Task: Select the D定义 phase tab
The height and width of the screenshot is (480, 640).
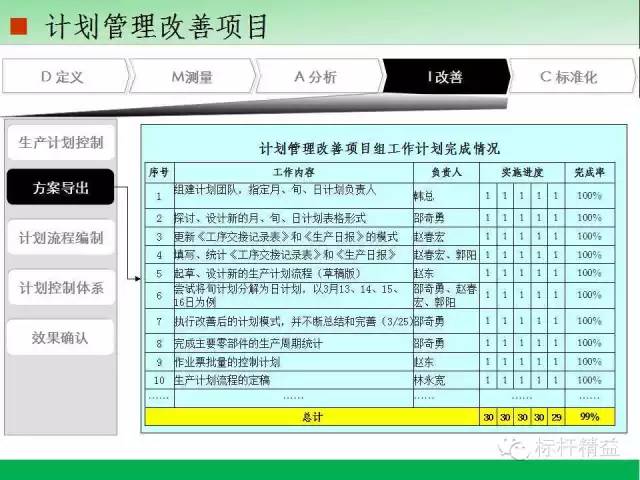Action: [x=62, y=77]
